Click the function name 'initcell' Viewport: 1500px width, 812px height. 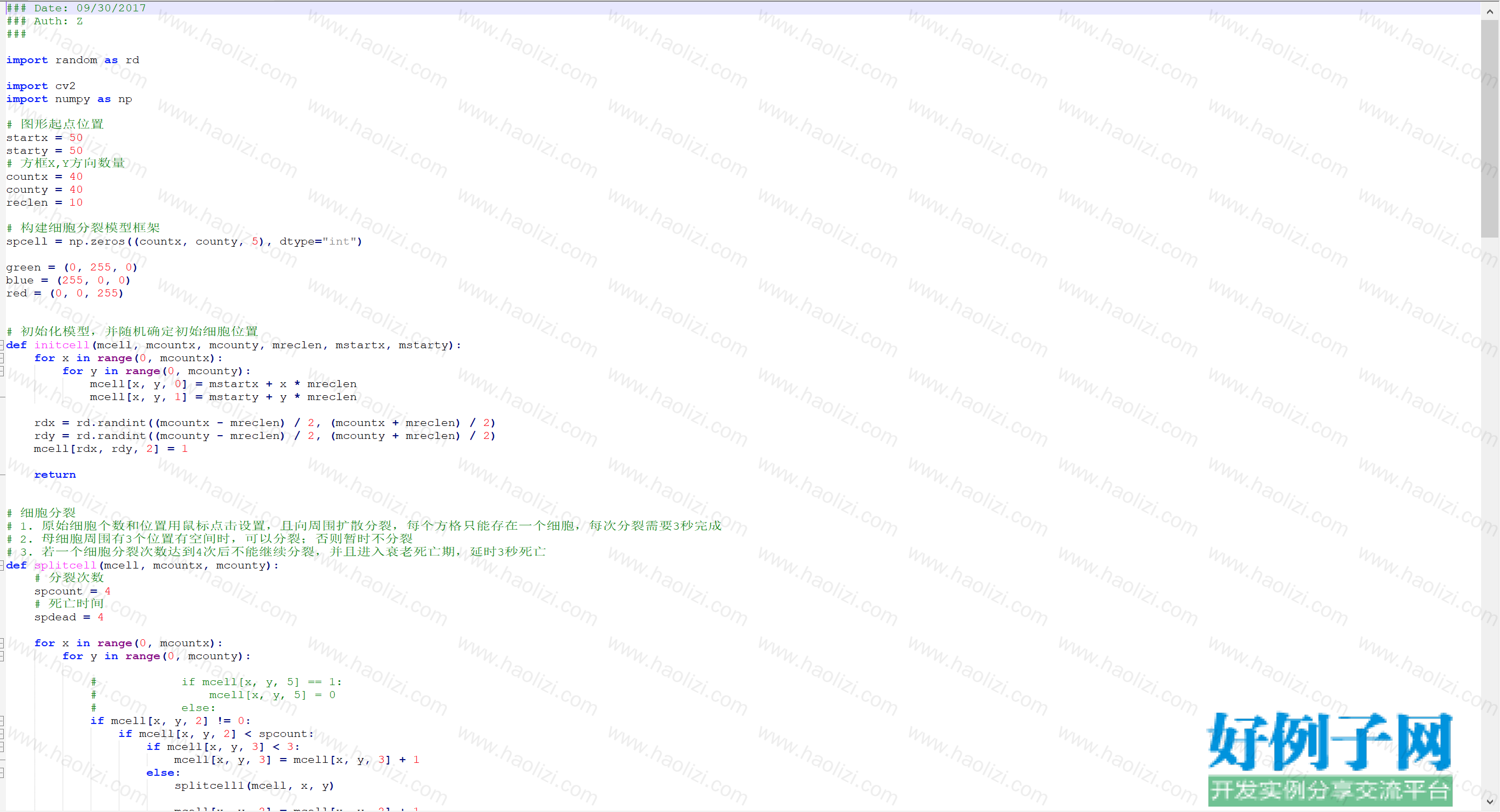coord(62,345)
